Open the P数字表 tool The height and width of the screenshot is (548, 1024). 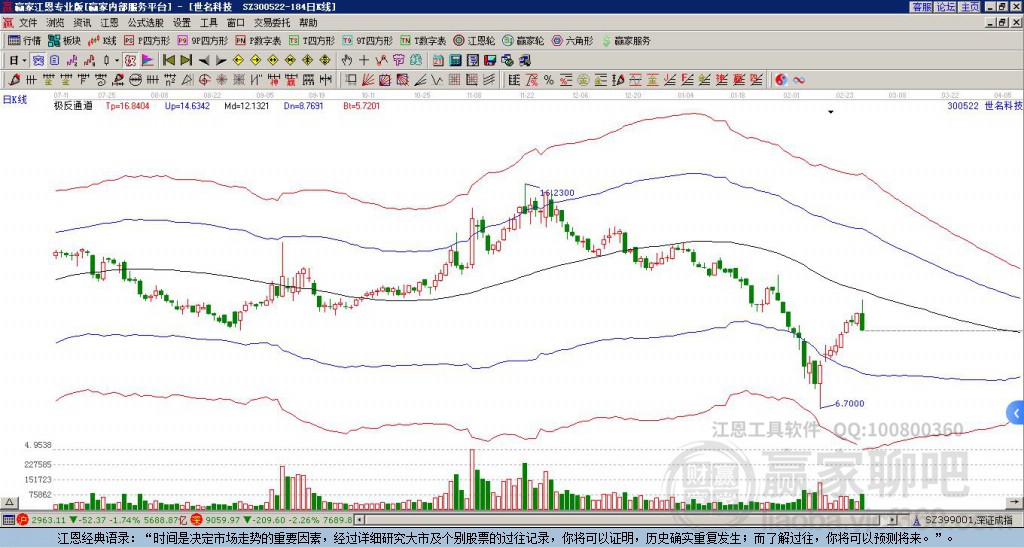pyautogui.click(x=259, y=40)
